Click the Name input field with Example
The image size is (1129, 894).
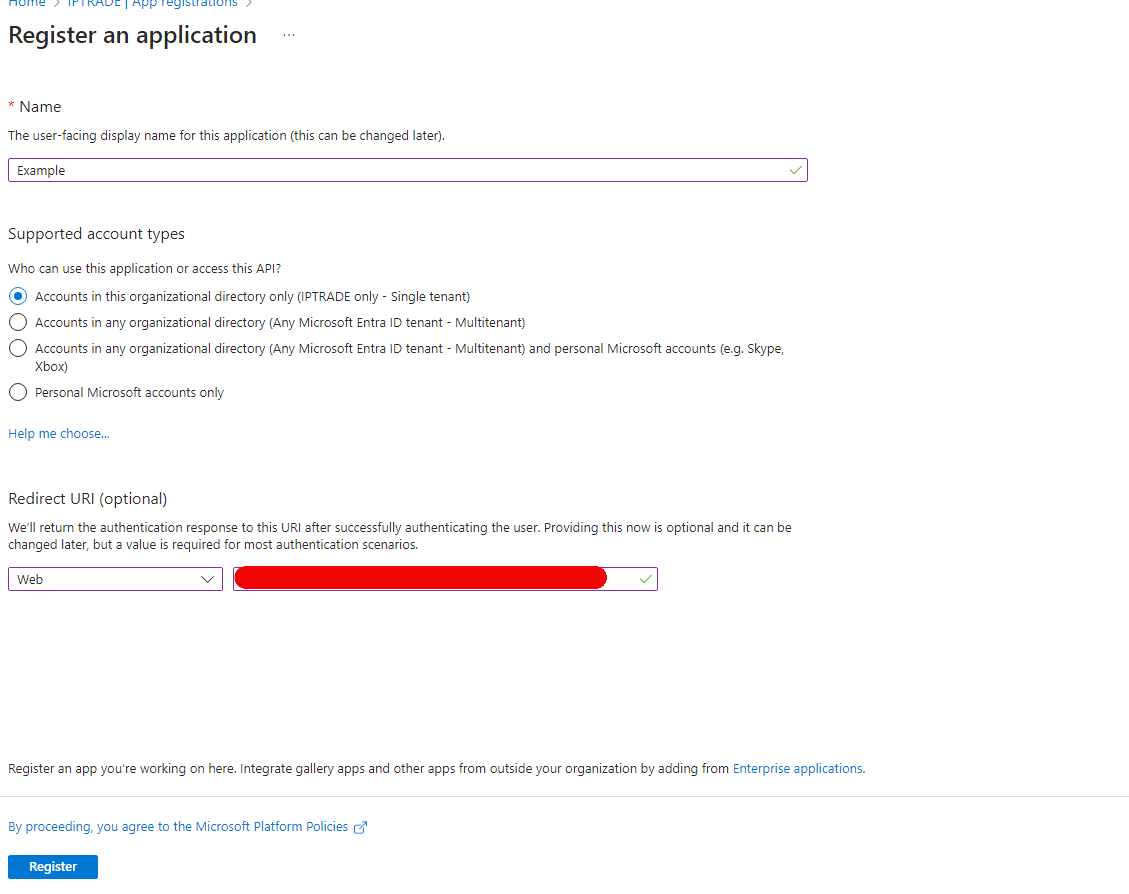coord(408,171)
